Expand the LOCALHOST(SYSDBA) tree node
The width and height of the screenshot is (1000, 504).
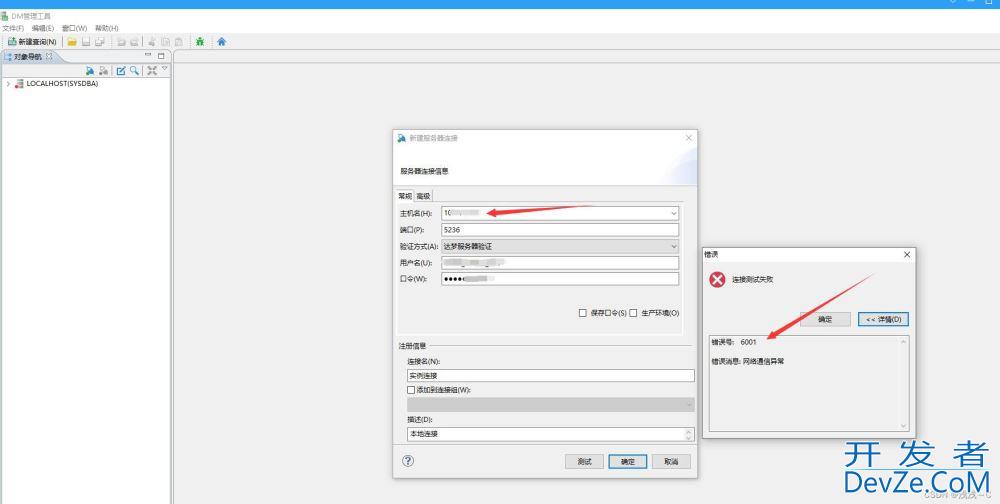coord(8,84)
